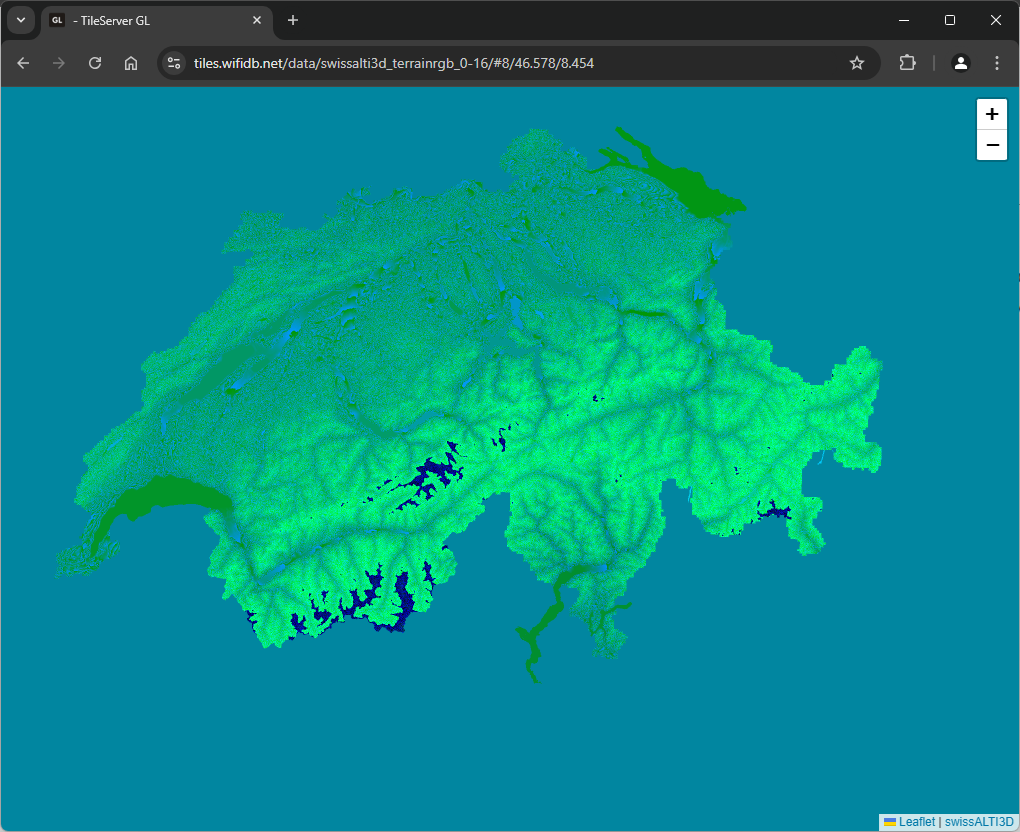Screen dimensions: 1020x832
Task: Click the browser Home icon
Action: 131,63
